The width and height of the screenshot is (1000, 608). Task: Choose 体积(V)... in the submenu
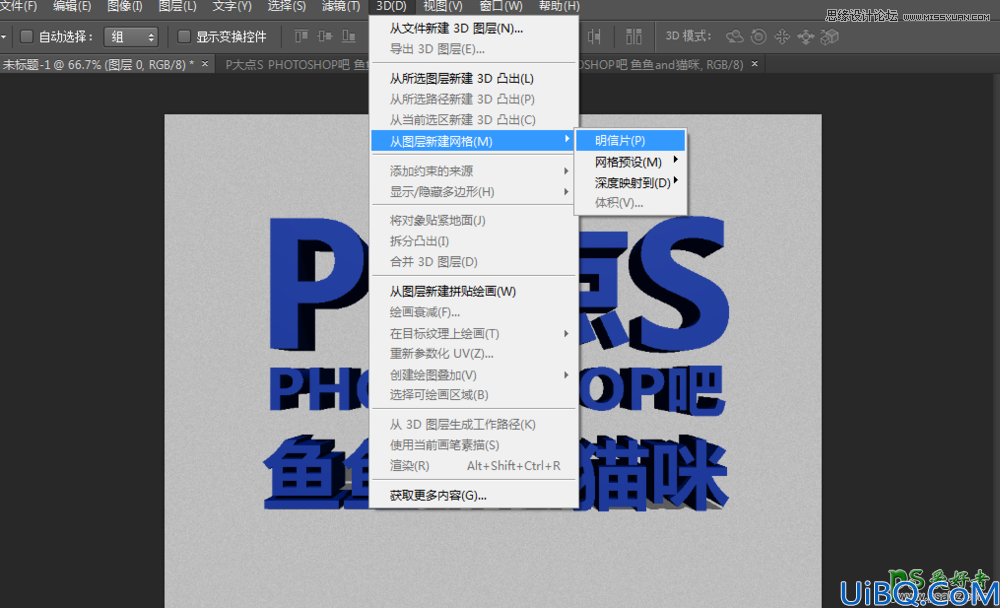(x=631, y=203)
